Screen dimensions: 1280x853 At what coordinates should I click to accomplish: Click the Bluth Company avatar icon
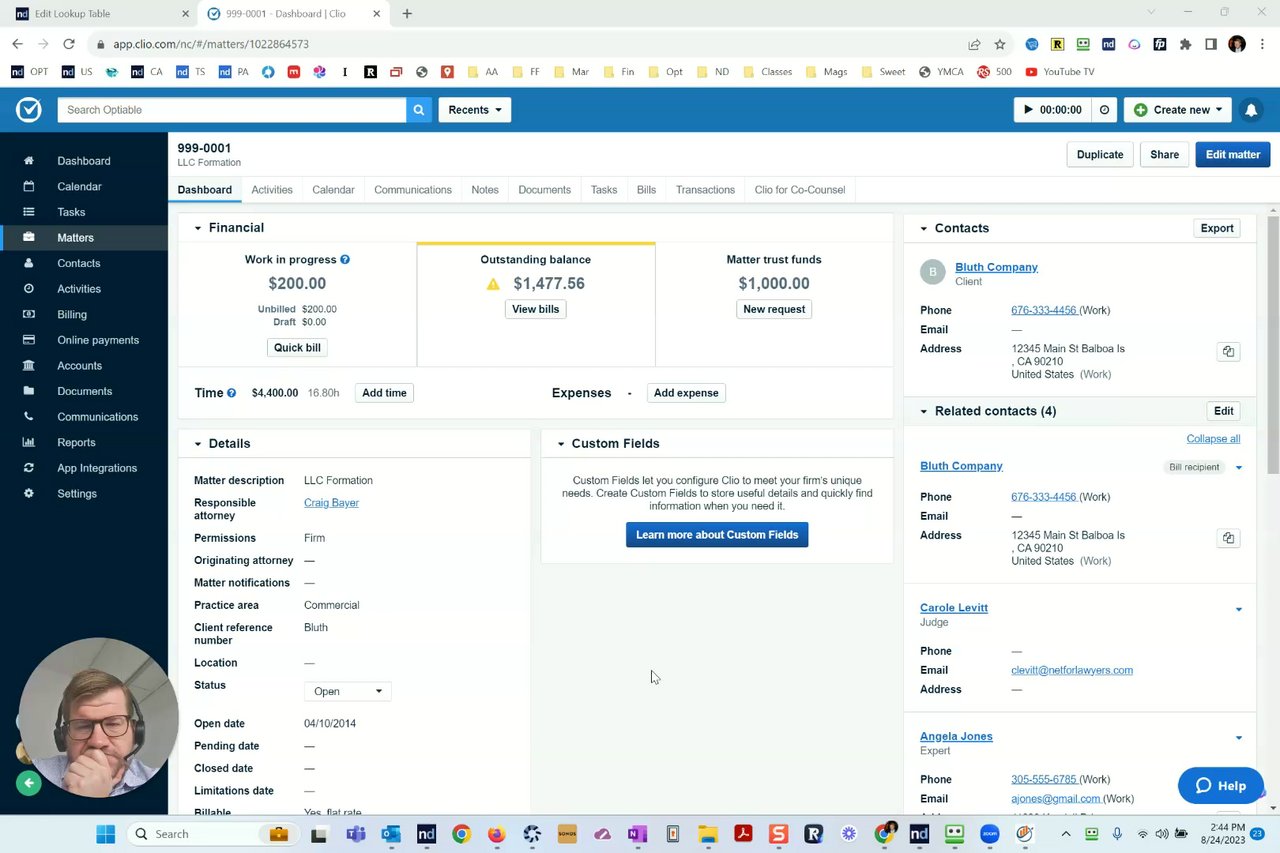[933, 272]
